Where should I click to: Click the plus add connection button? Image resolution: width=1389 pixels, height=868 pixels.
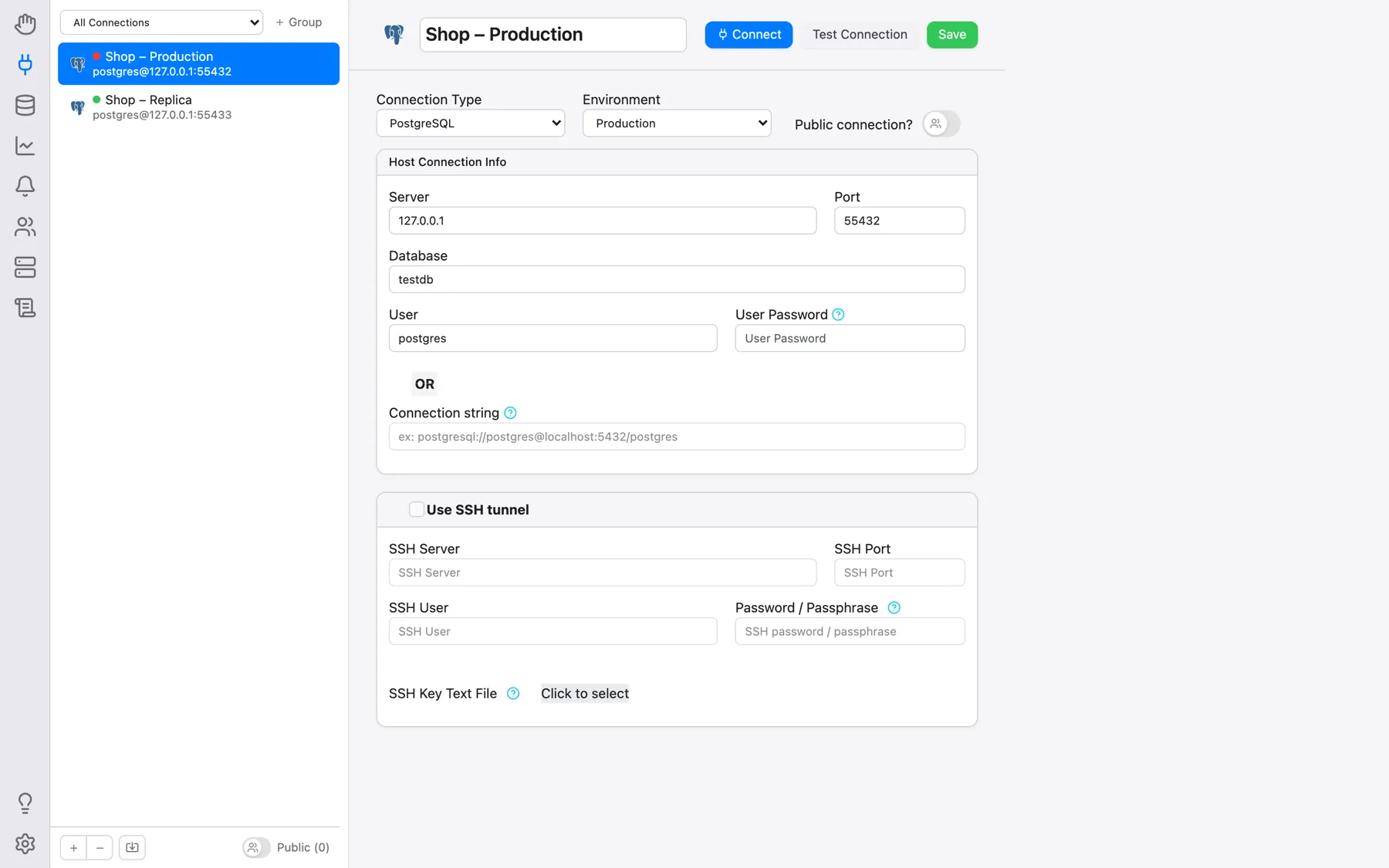coord(73,847)
